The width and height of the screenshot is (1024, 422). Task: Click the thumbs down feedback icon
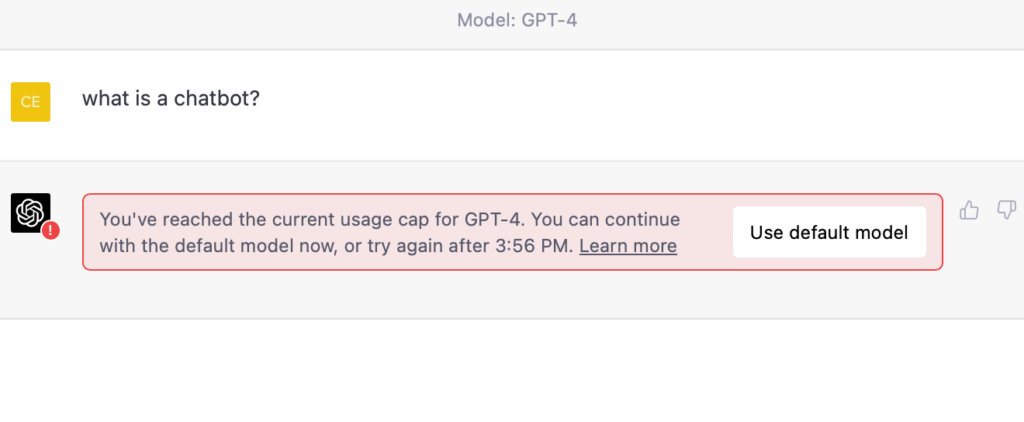pyautogui.click(x=1006, y=210)
